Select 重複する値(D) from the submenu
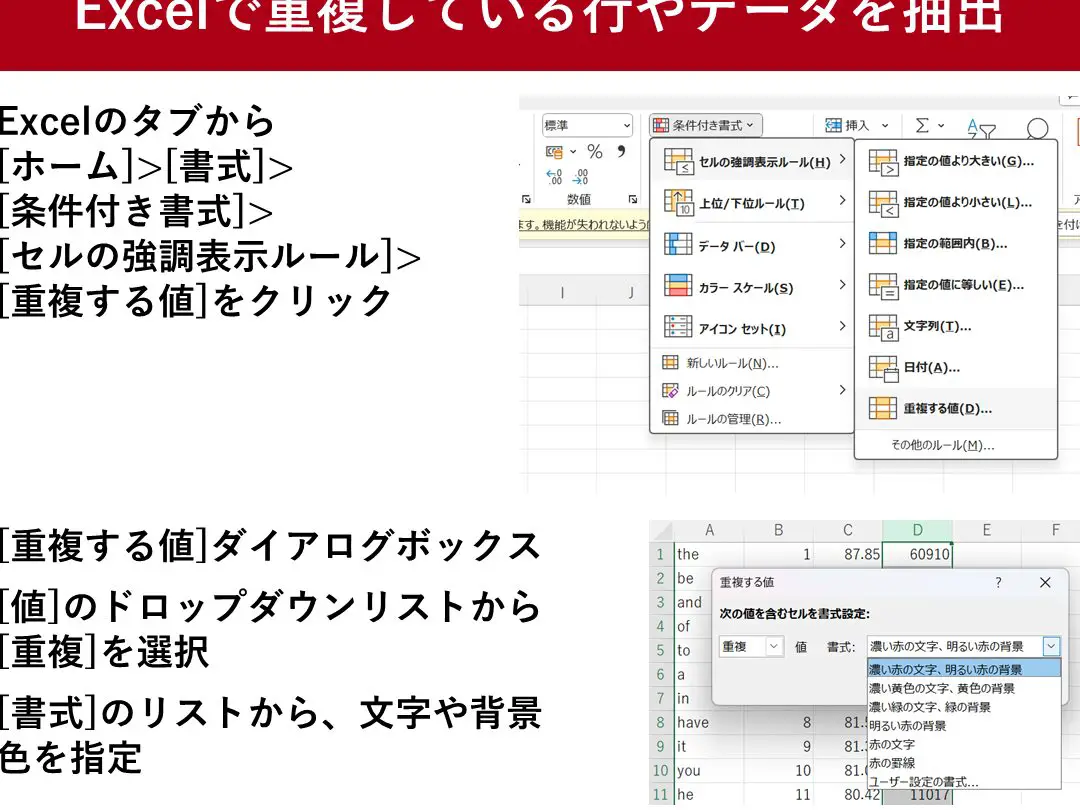This screenshot has height=810, width=1080. click(947, 408)
